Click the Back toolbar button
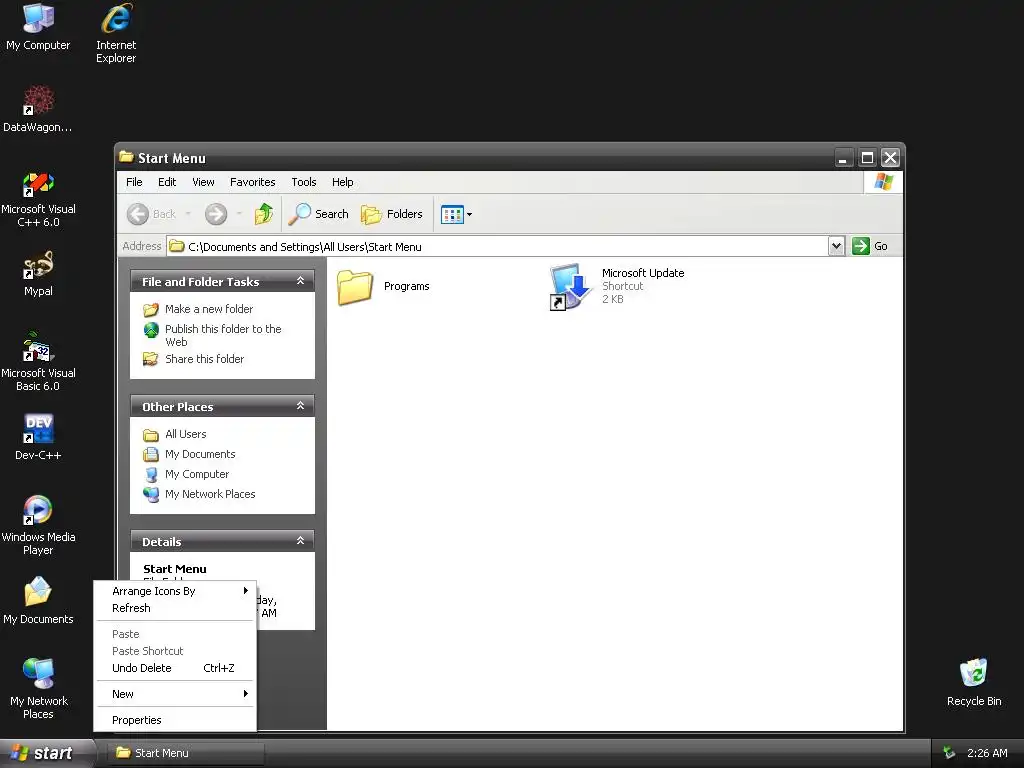The height and width of the screenshot is (768, 1024). pyautogui.click(x=152, y=214)
